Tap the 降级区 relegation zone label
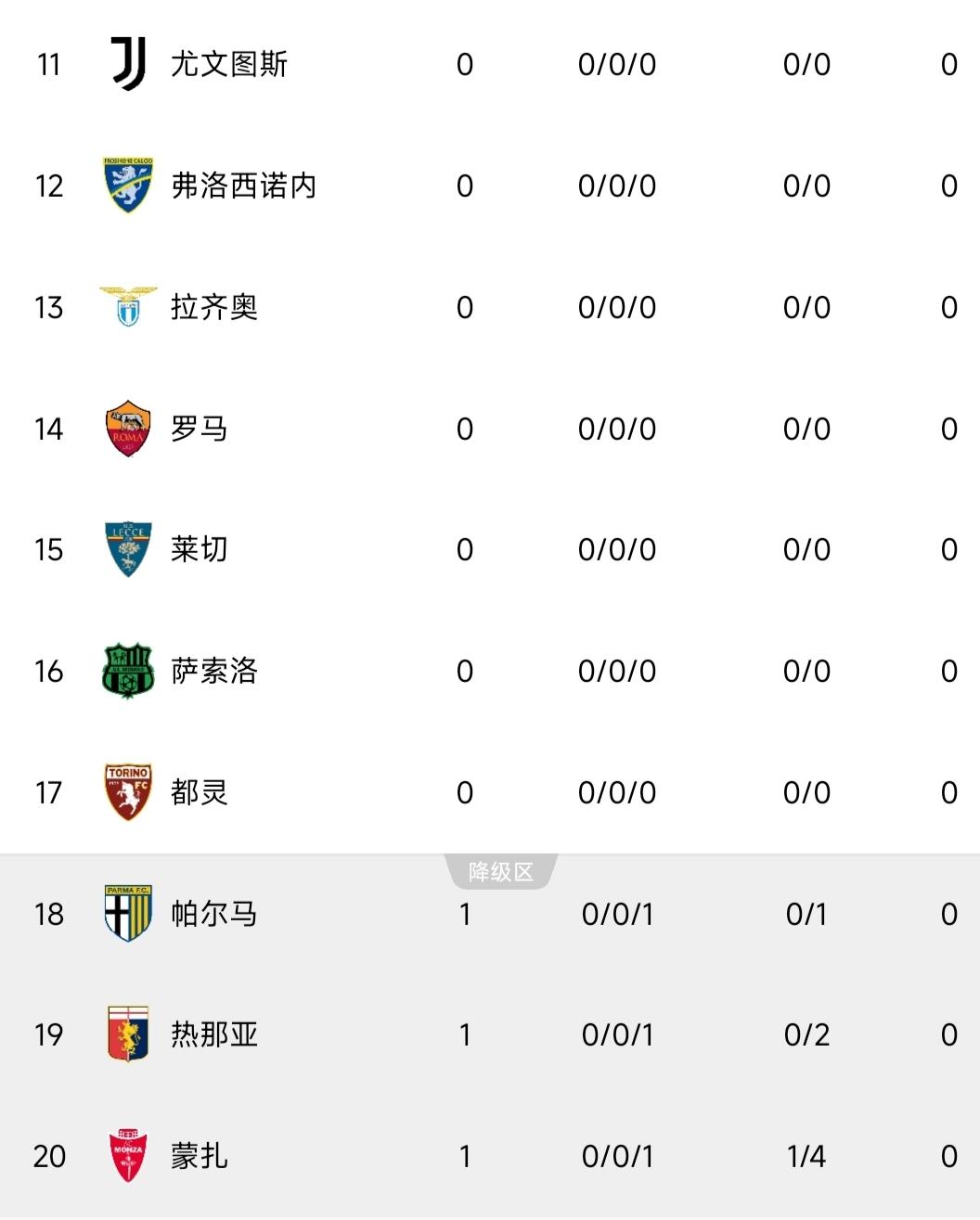The height and width of the screenshot is (1220, 980). point(501,872)
